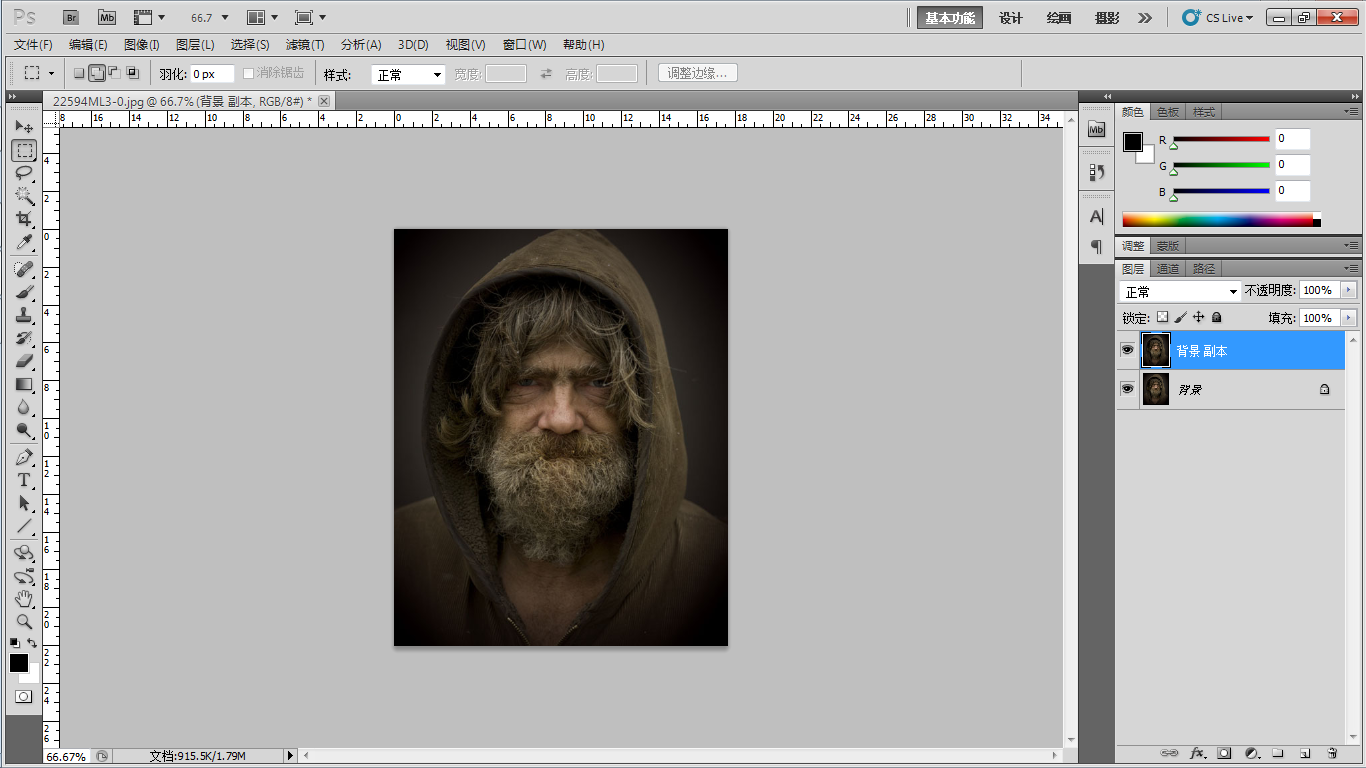This screenshot has height=768, width=1366.
Task: Select the Eraser tool
Action: pos(24,361)
